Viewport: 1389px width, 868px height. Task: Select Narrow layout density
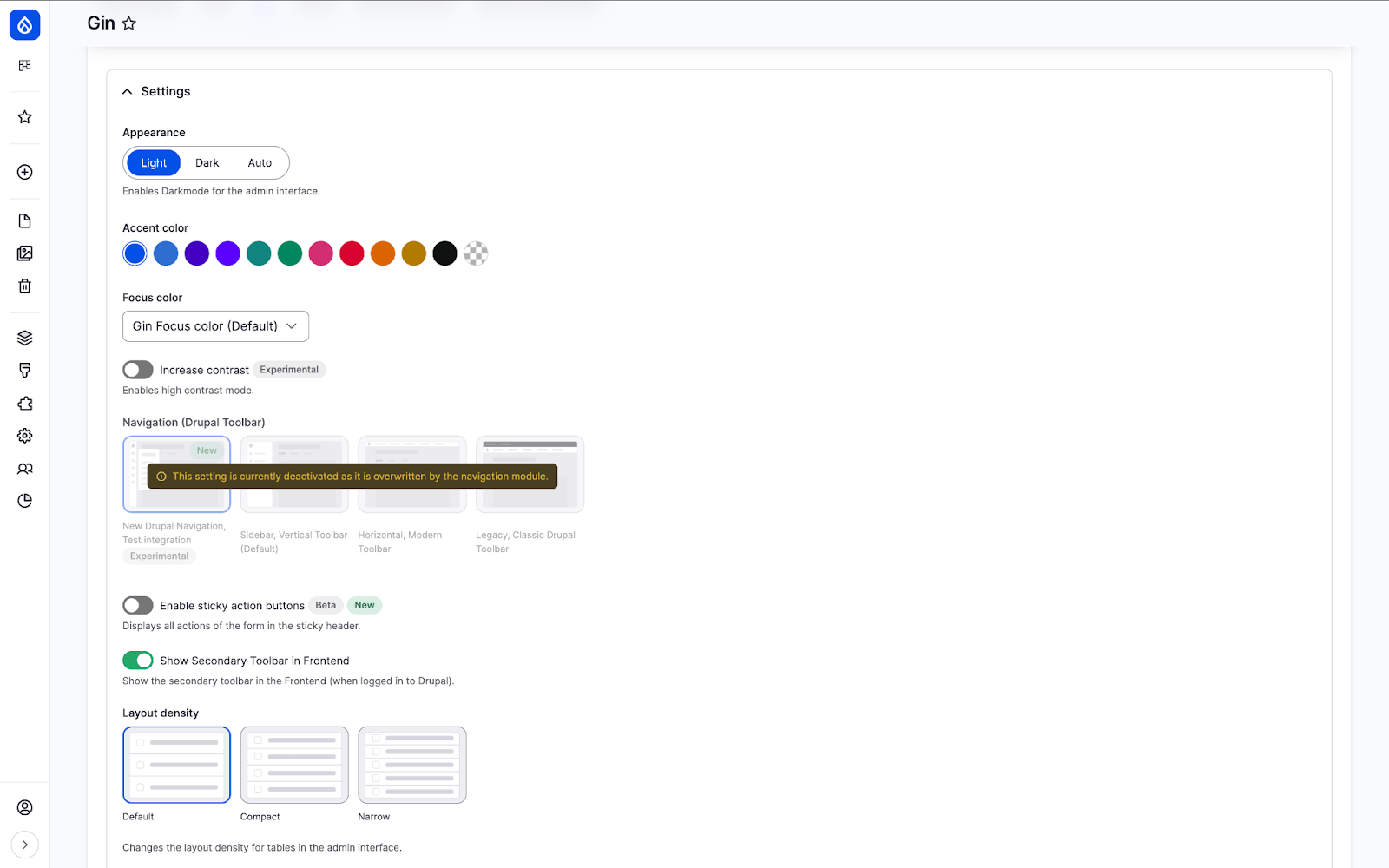[x=412, y=765]
